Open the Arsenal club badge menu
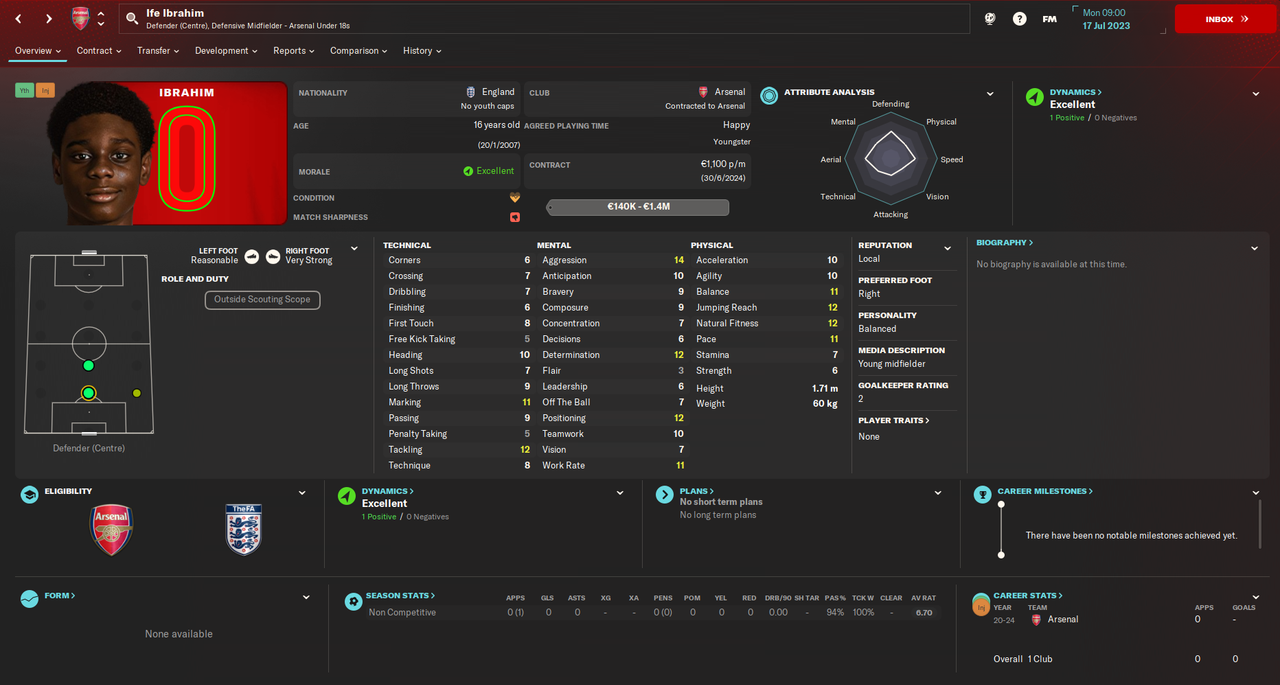The image size is (1280, 685). pos(80,18)
